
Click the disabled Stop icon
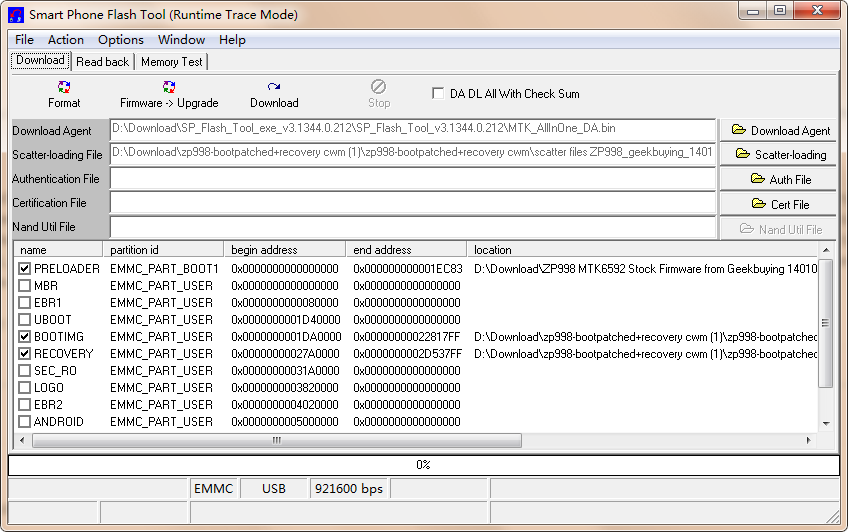click(379, 87)
